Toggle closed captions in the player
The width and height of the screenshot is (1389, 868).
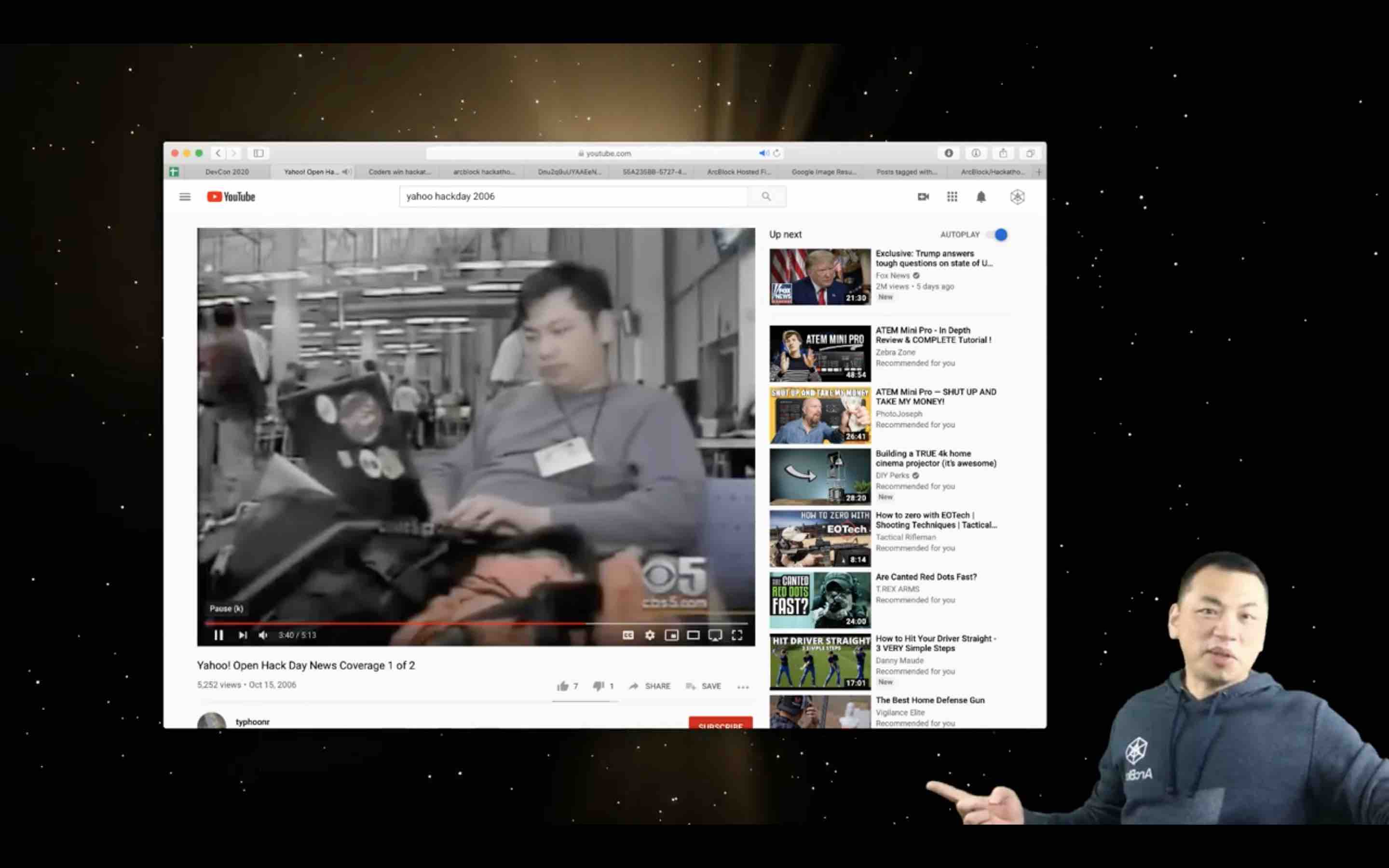628,635
